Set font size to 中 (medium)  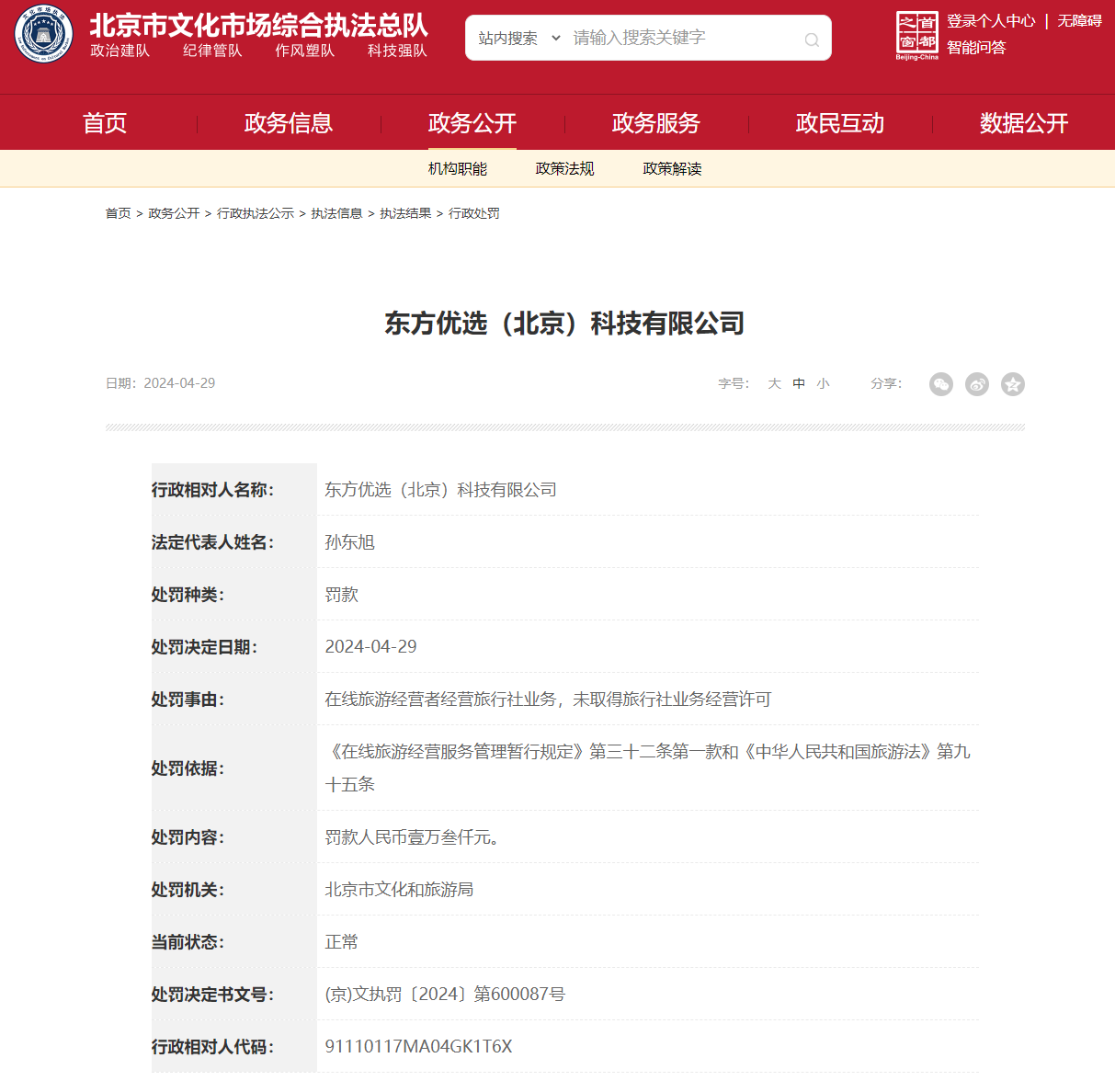pyautogui.click(x=799, y=384)
